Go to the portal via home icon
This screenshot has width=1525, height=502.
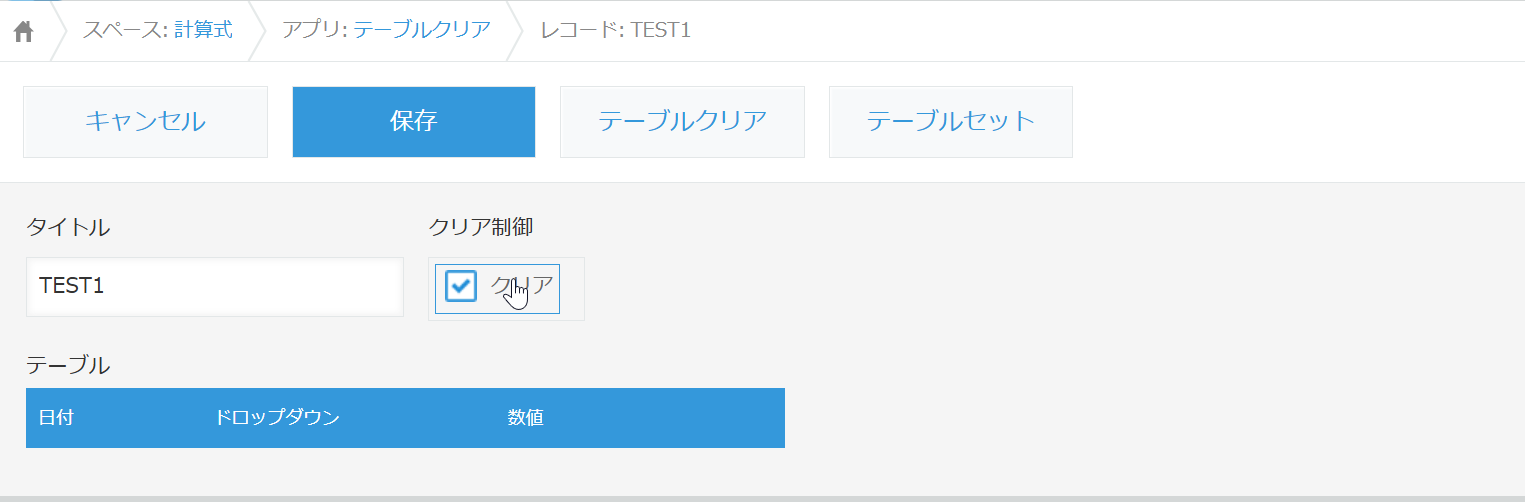click(x=24, y=31)
